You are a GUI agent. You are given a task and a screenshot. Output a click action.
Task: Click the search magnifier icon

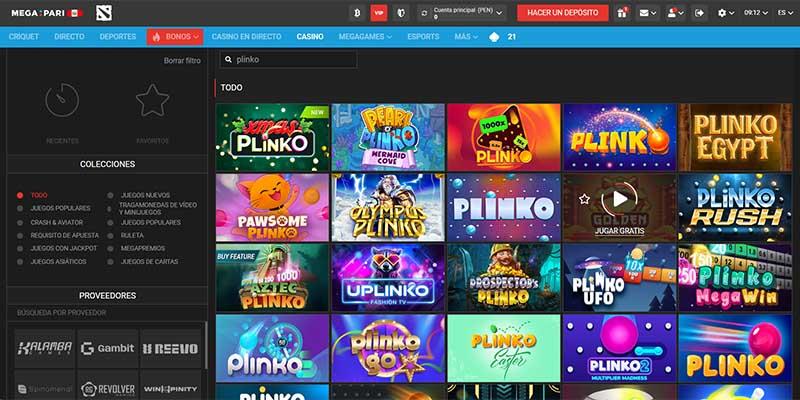(228, 59)
